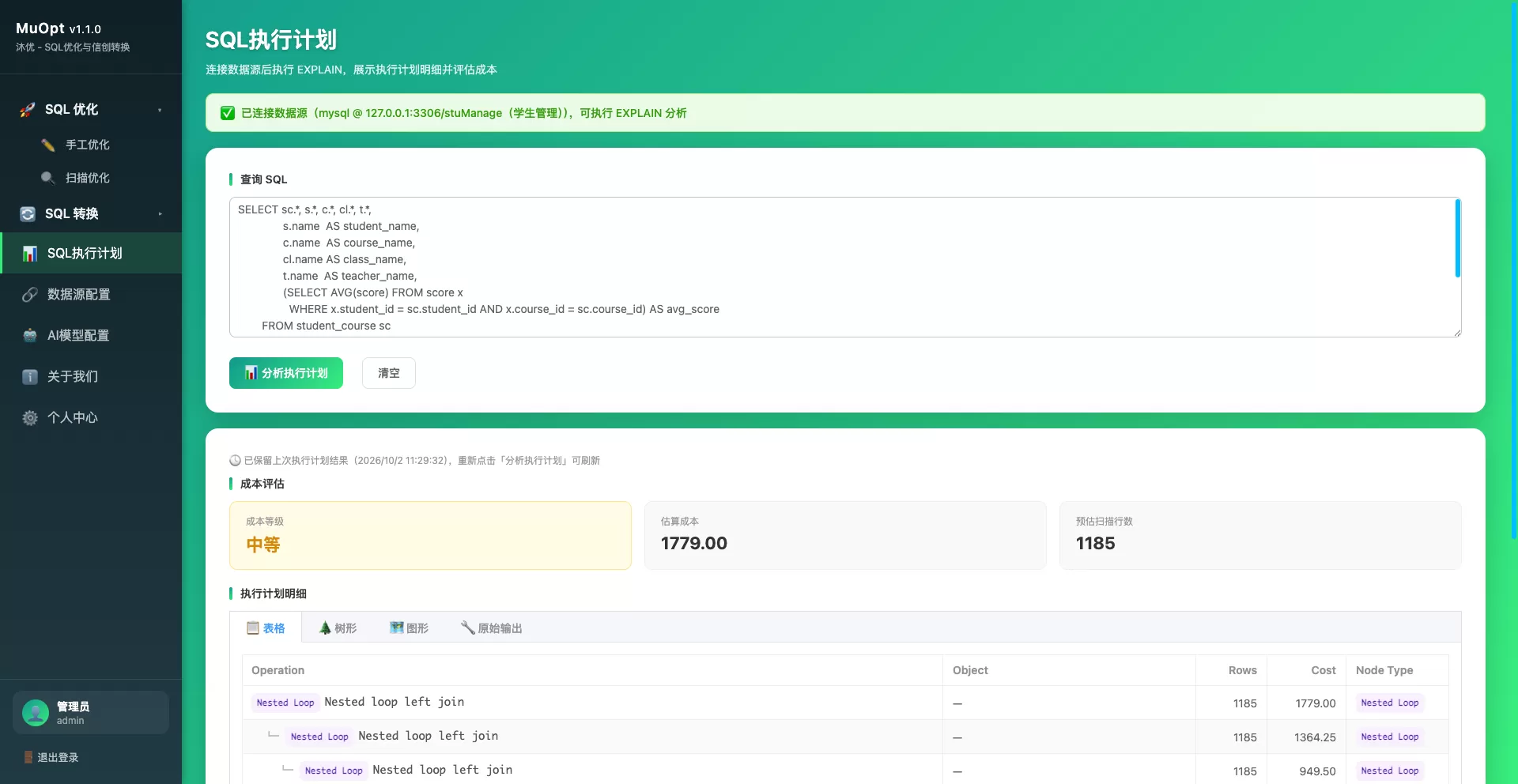
Task: Click the blue scrollbar in the SQL textarea
Action: 1457,239
